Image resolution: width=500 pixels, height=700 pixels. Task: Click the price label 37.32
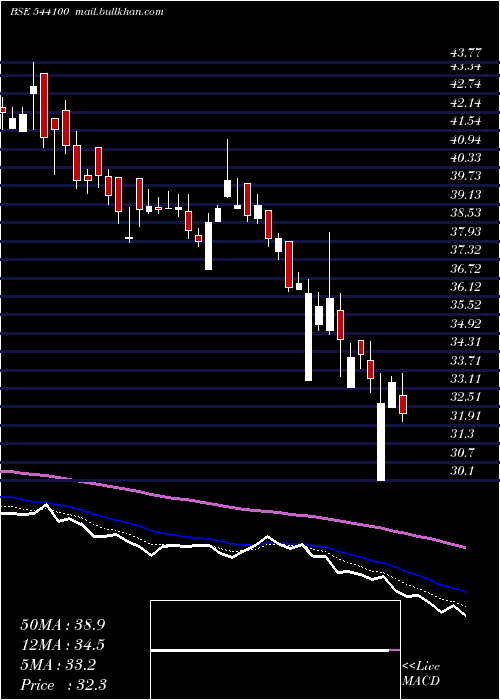coord(466,250)
